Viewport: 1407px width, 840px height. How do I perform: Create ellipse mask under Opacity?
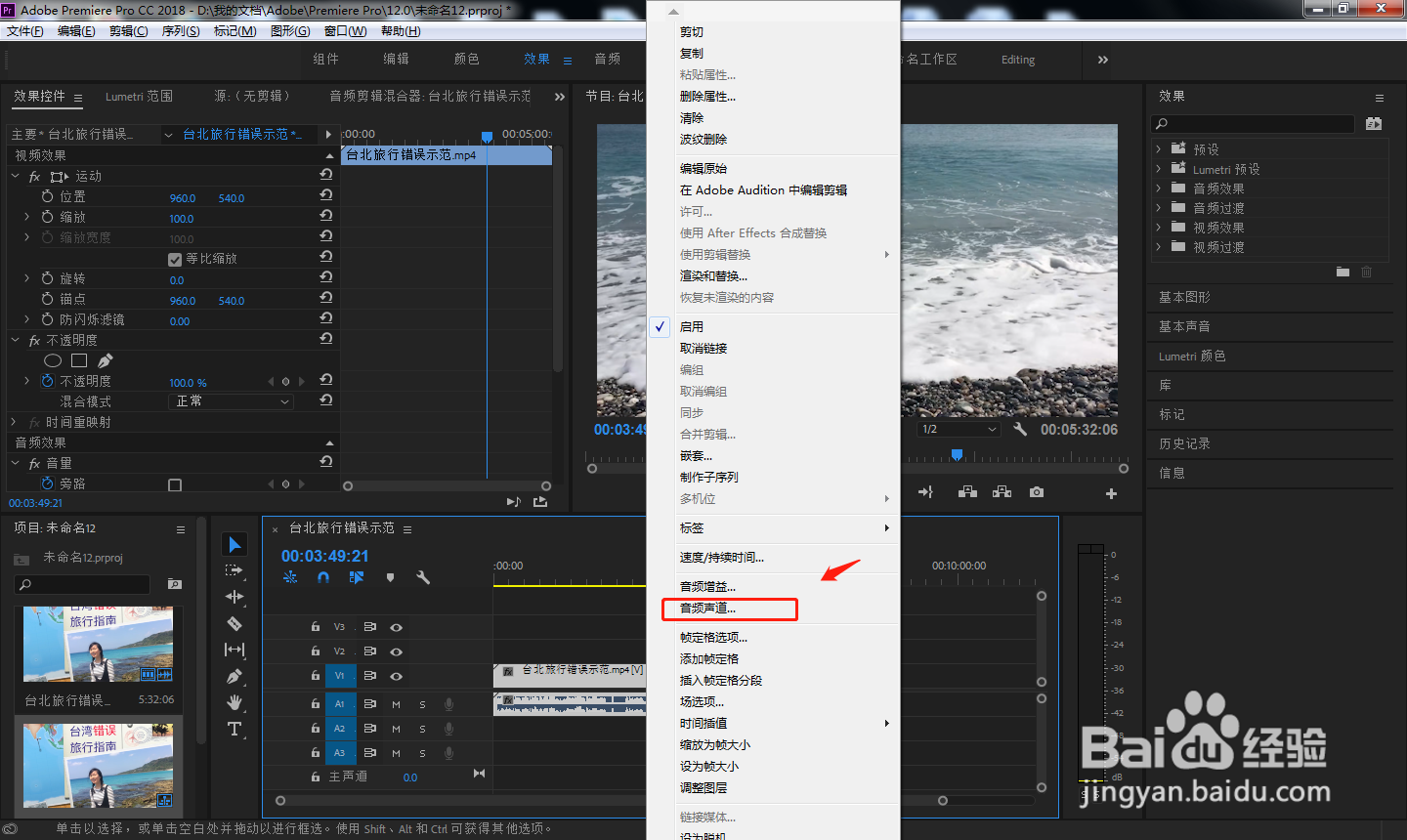53,360
